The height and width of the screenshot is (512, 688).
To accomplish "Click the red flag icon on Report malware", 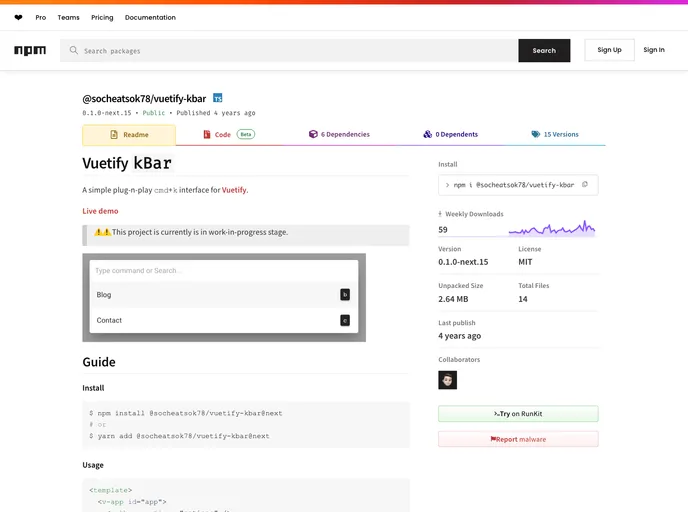I will (493, 439).
